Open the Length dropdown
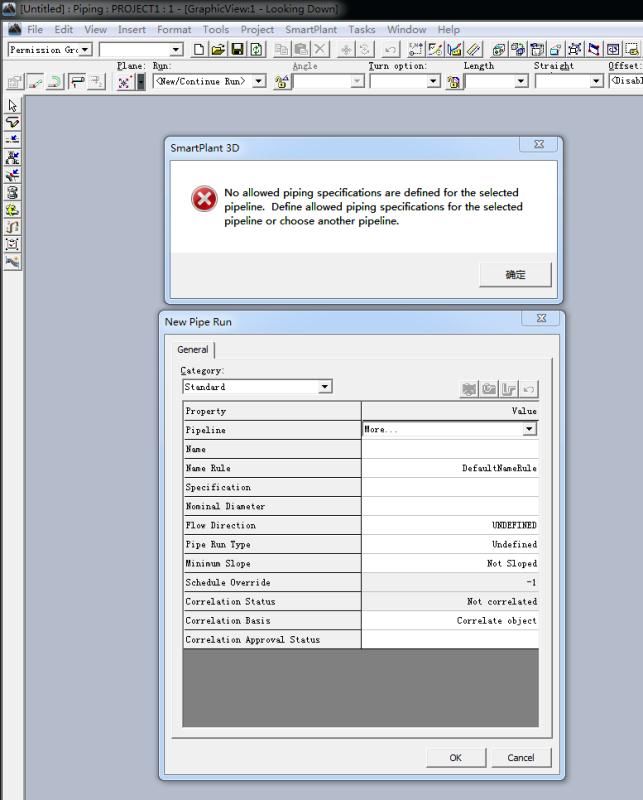Screen dimensions: 643x800 click(521, 81)
